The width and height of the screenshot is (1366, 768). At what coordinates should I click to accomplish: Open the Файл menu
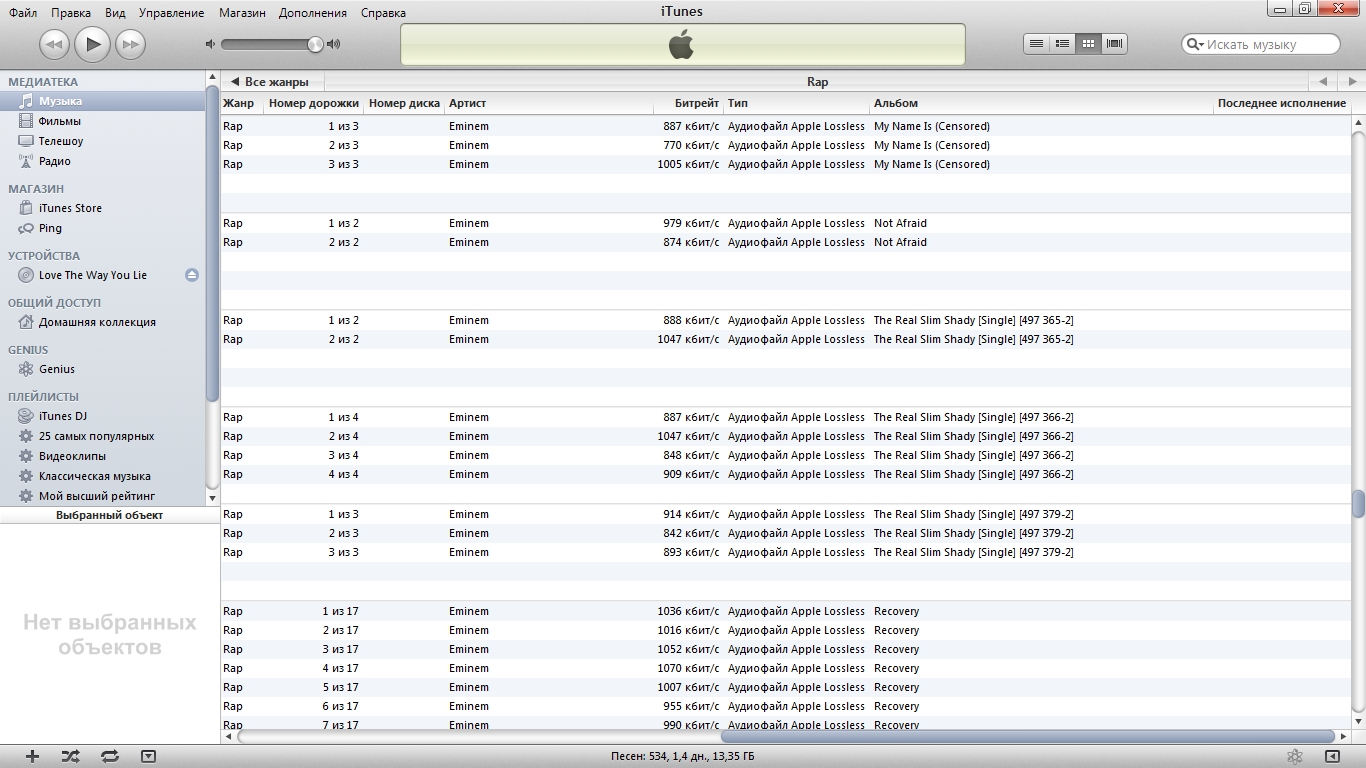[23, 13]
